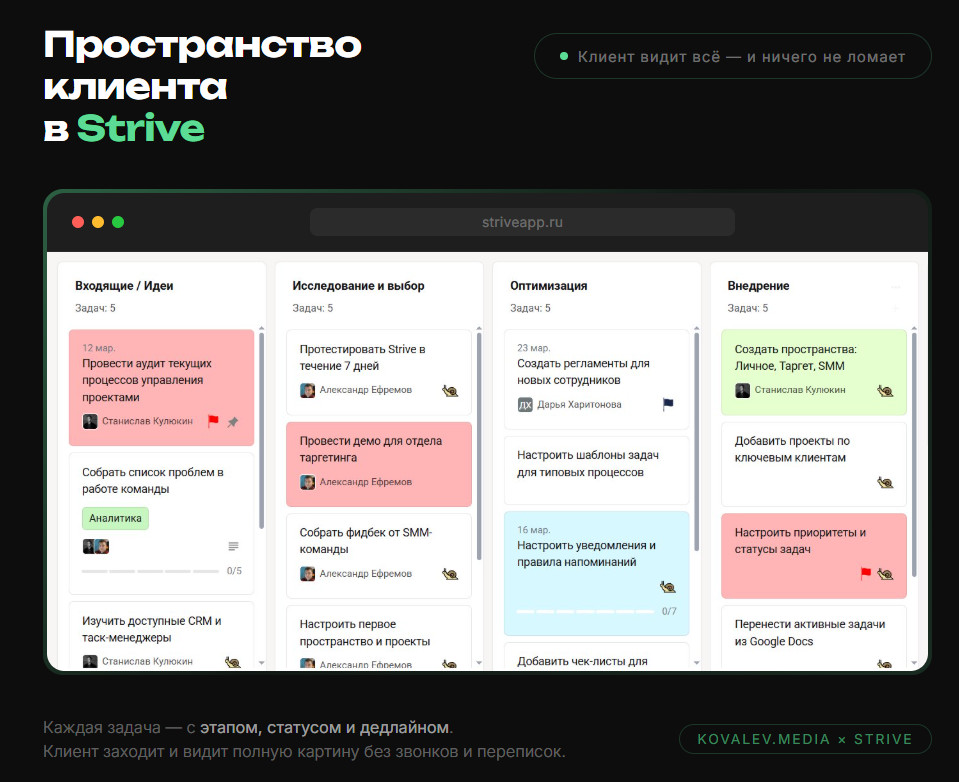The height and width of the screenshot is (782, 959).
Task: Open the "Добавить чек-листы для" card
Action: pyautogui.click(x=597, y=657)
